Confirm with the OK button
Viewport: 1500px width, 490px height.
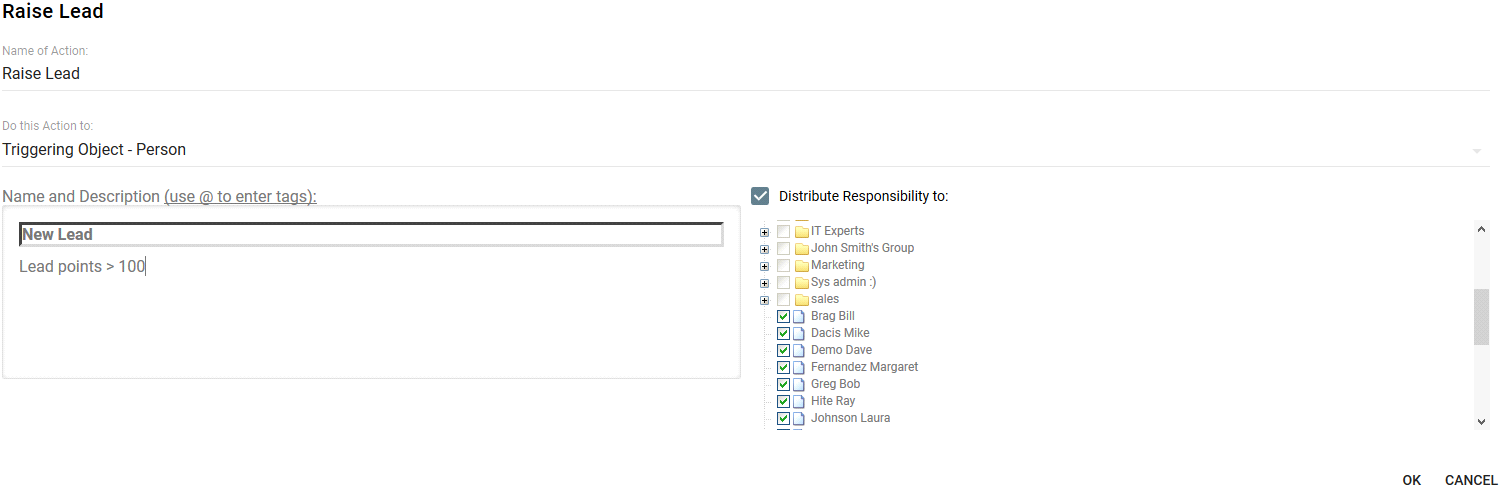tap(1411, 481)
